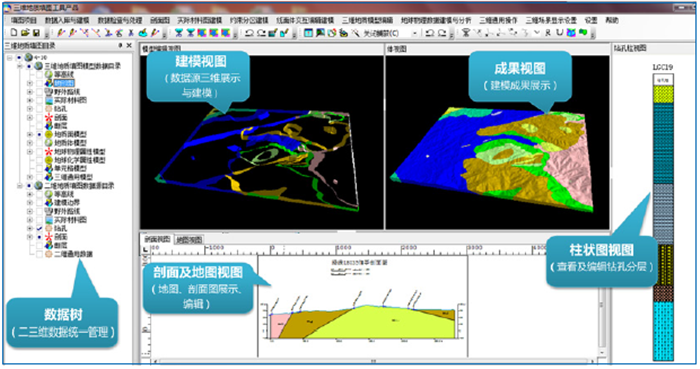Toggle the checkbox for 地球化学属性模型
This screenshot has width=700, height=369.
[x=39, y=160]
